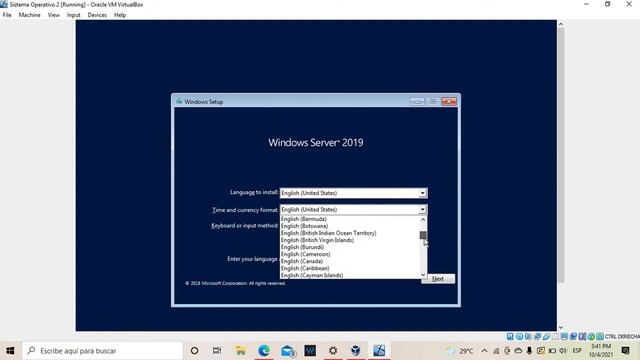Click the network adapter indicator in VirtualBox status bar

tap(537, 336)
